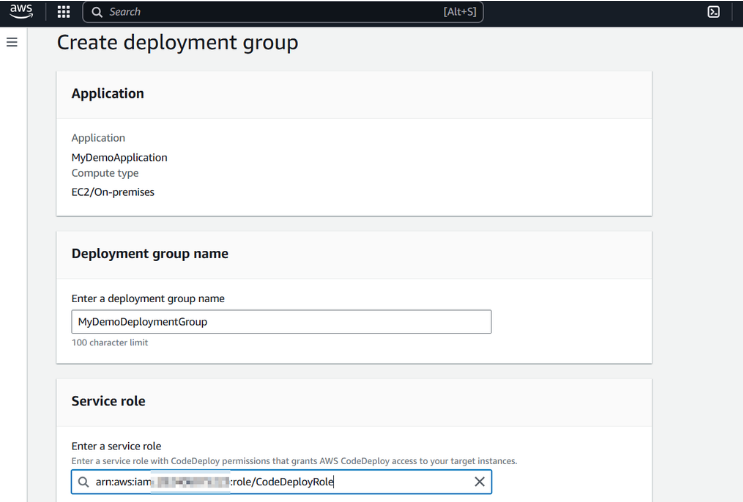
Task: Click the '100 character limit' hint
Action: coord(110,342)
